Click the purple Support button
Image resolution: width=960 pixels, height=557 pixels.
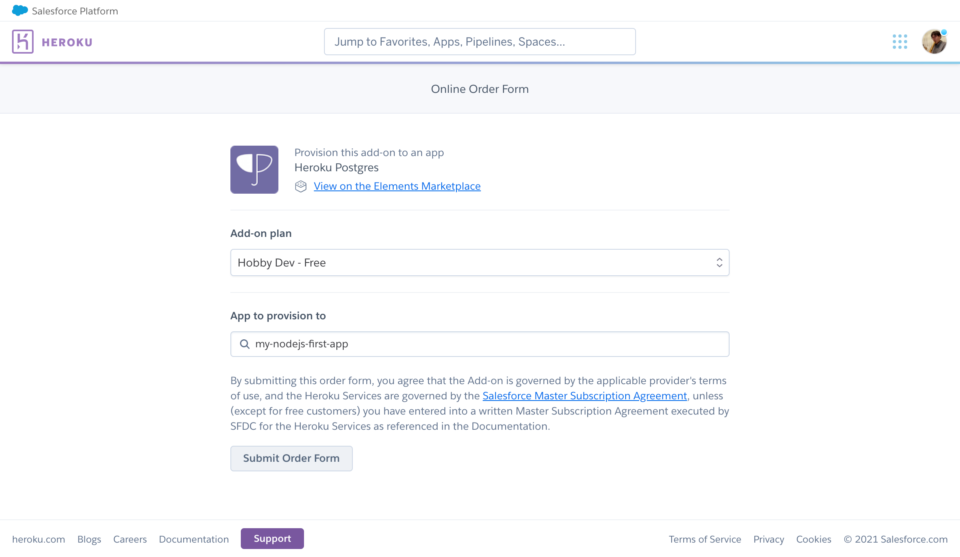pyautogui.click(x=272, y=539)
